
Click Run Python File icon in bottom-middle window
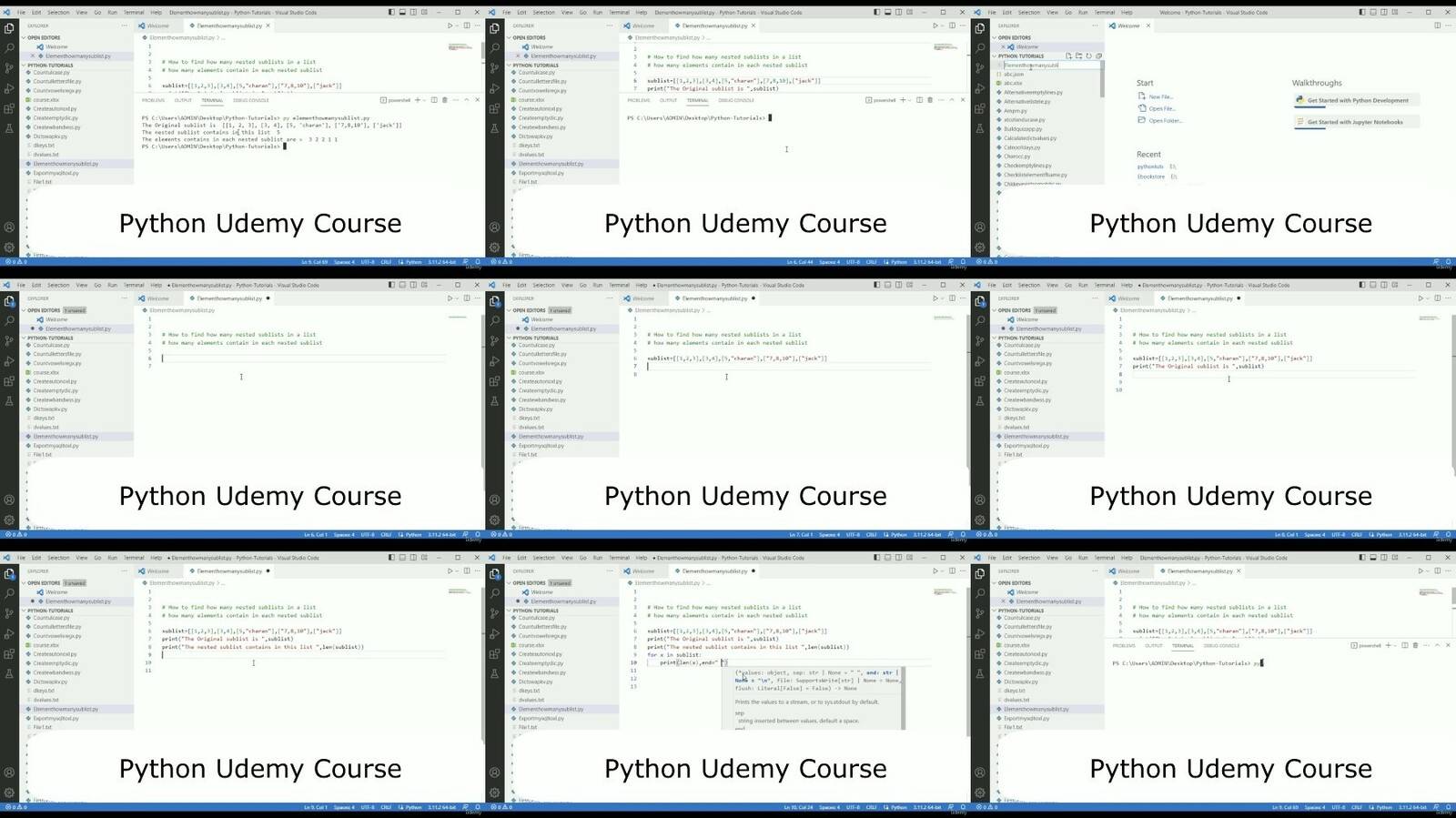click(935, 571)
